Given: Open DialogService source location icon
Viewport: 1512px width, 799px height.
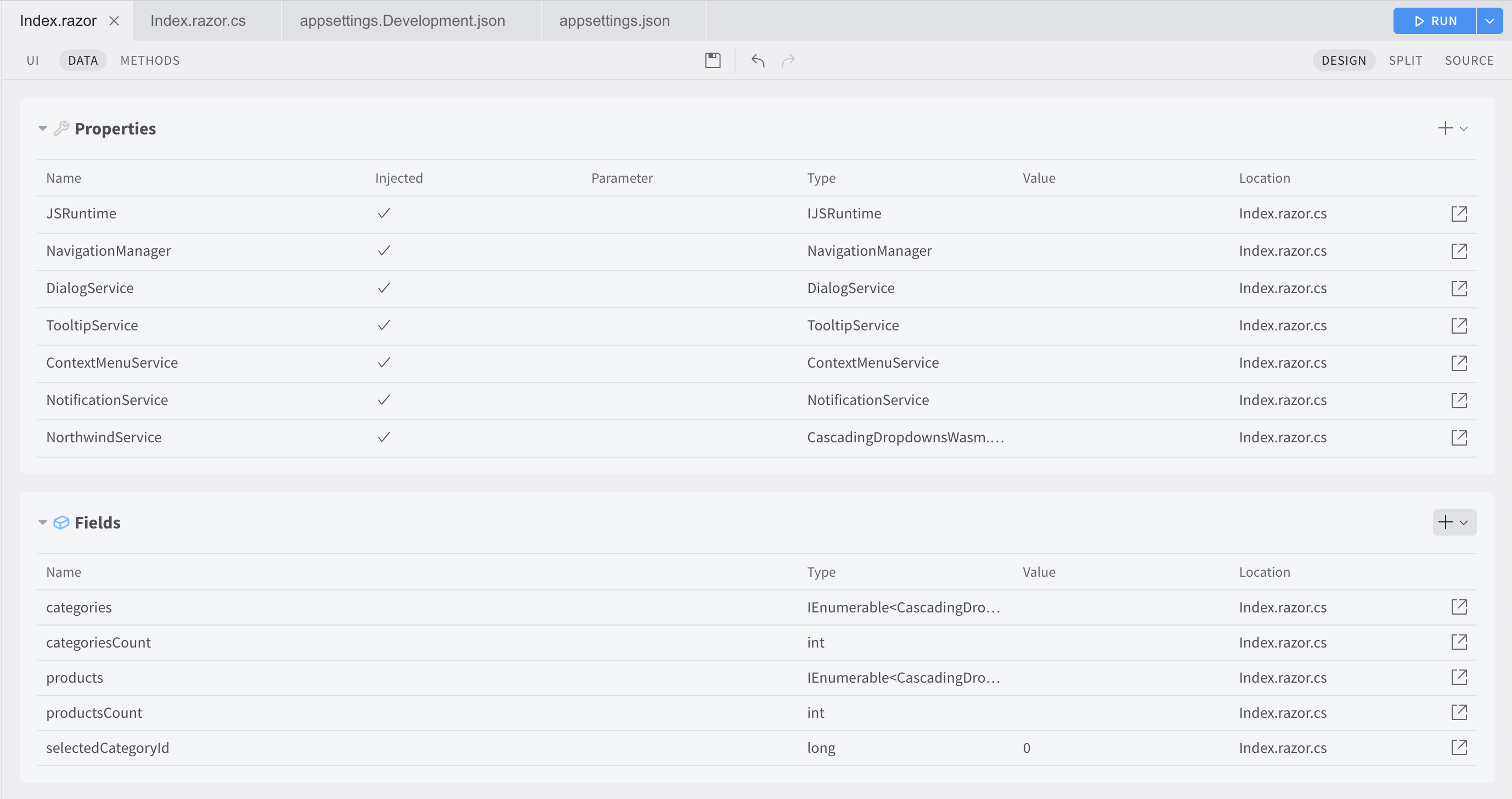Looking at the screenshot, I should [x=1459, y=288].
